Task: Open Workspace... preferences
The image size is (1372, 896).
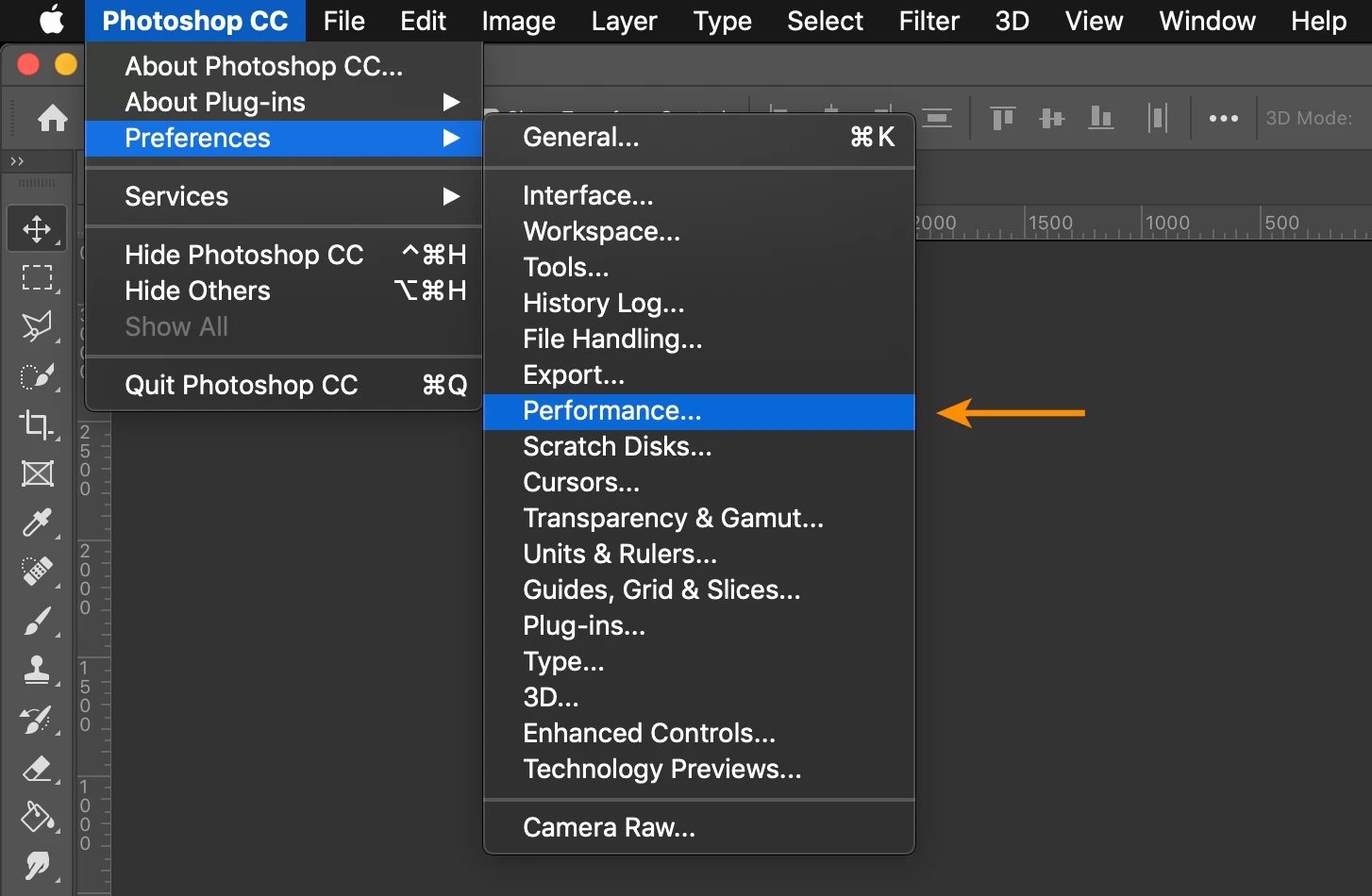Action: click(x=699, y=231)
